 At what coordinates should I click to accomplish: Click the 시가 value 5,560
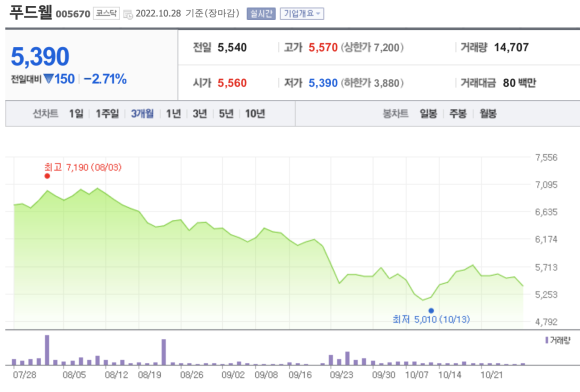(x=232, y=83)
